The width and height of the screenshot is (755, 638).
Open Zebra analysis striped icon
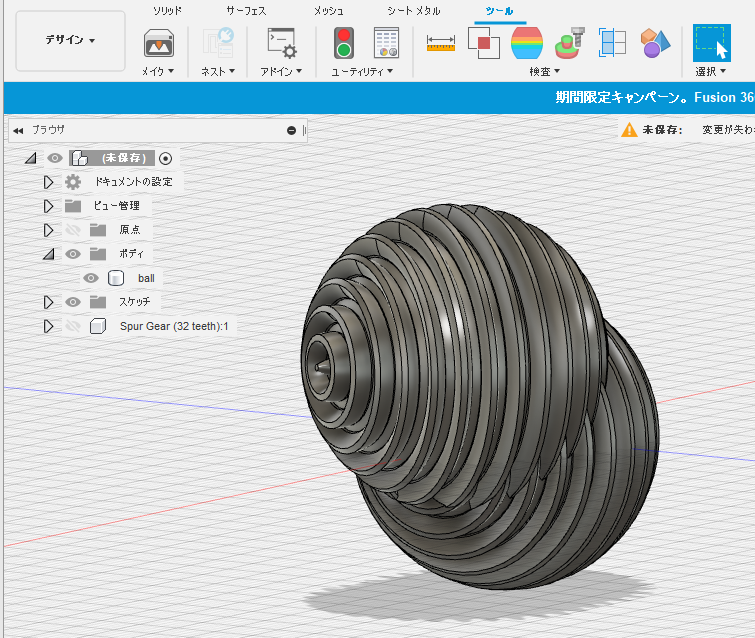click(x=527, y=43)
